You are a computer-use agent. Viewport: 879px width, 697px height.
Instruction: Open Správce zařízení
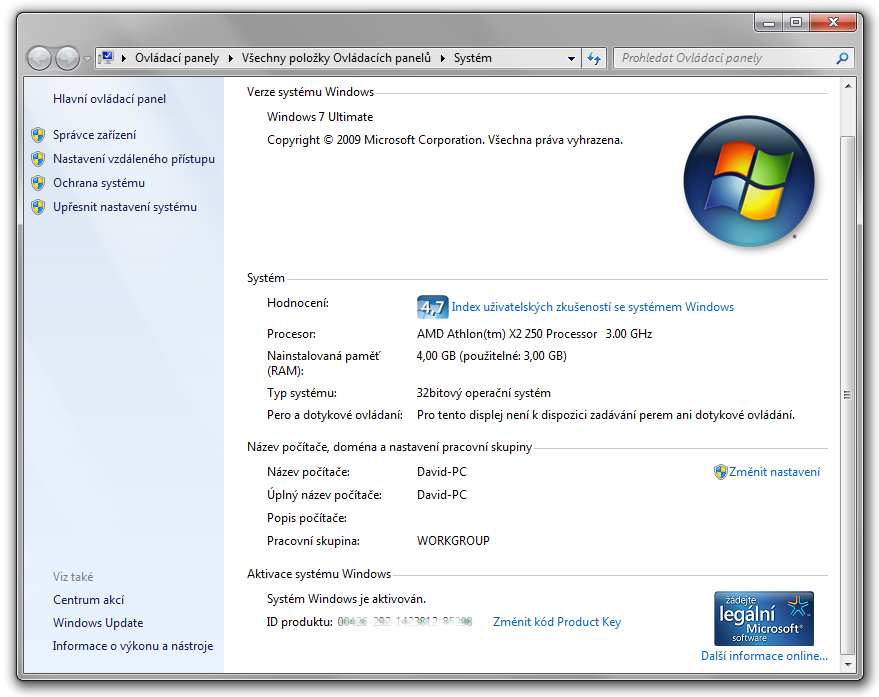95,135
